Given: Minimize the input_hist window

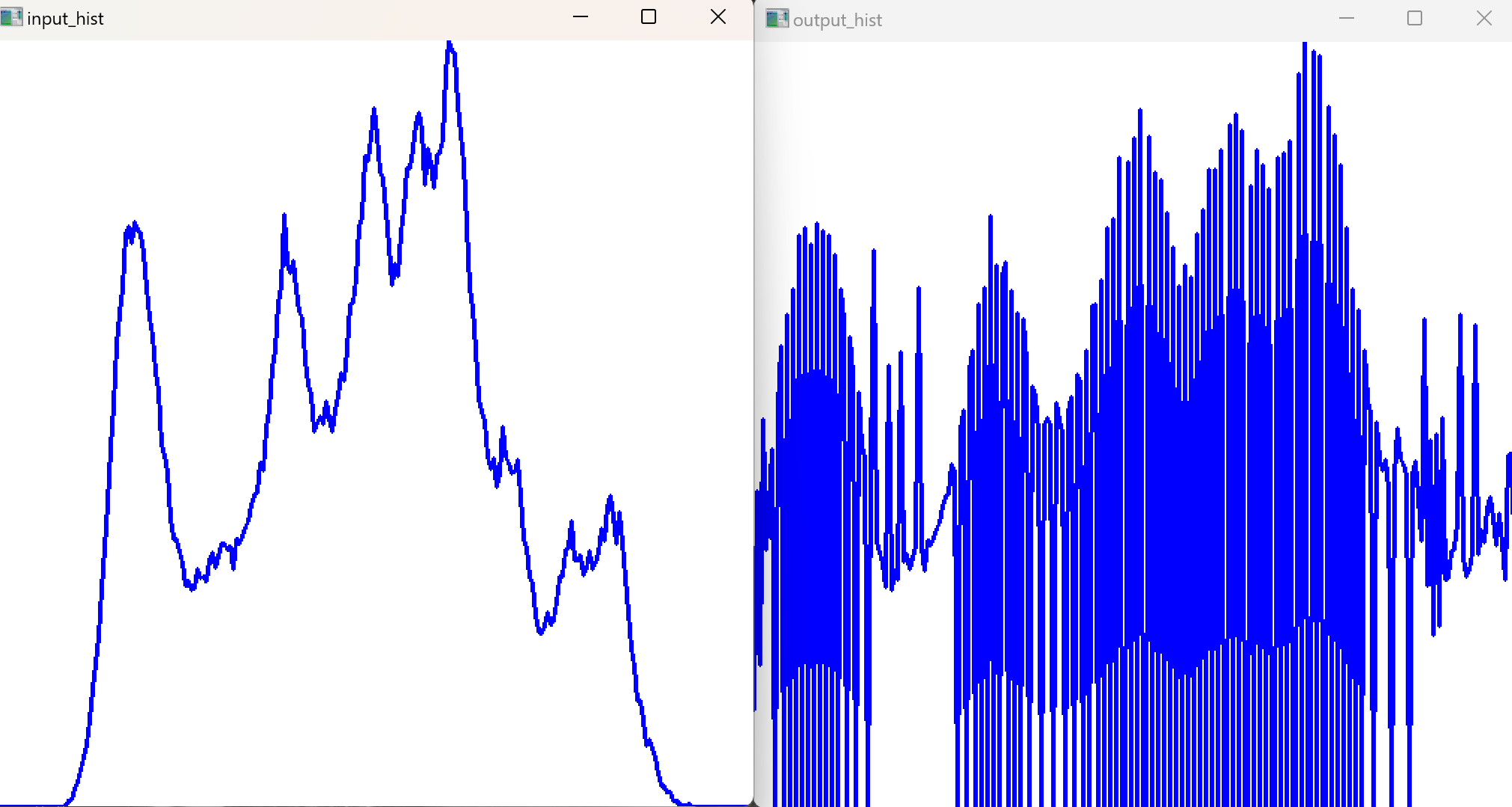Looking at the screenshot, I should (x=581, y=17).
